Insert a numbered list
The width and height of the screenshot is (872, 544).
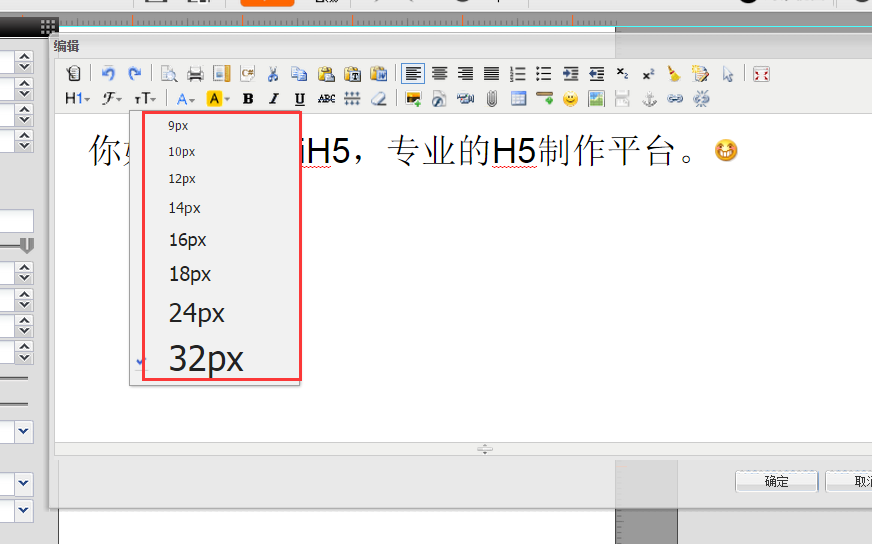click(518, 73)
